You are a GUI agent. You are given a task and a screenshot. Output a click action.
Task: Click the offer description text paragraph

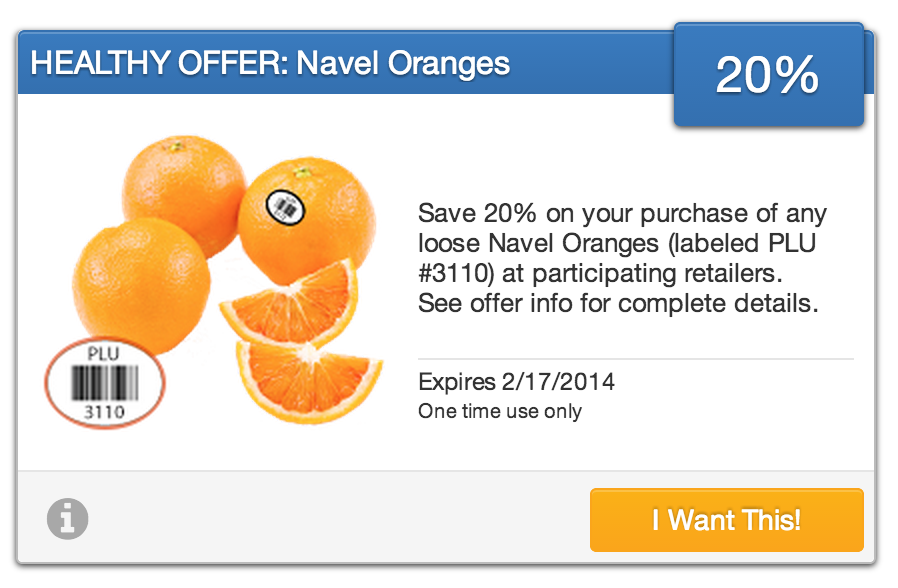(x=622, y=258)
